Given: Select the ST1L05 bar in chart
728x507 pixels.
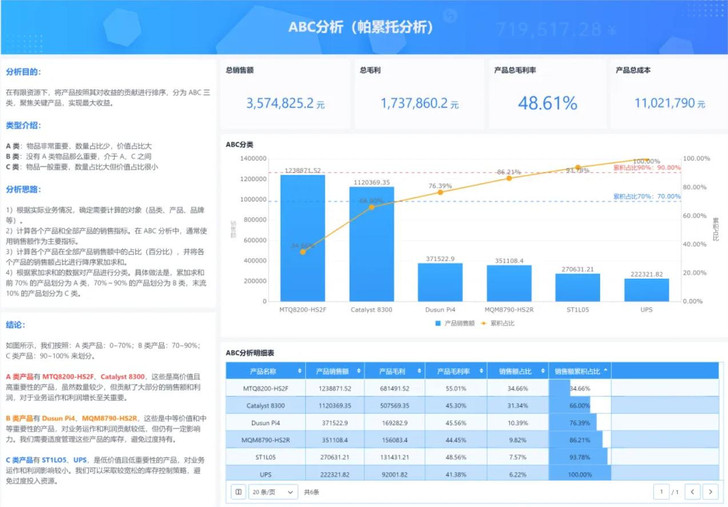Looking at the screenshot, I should pyautogui.click(x=578, y=287).
